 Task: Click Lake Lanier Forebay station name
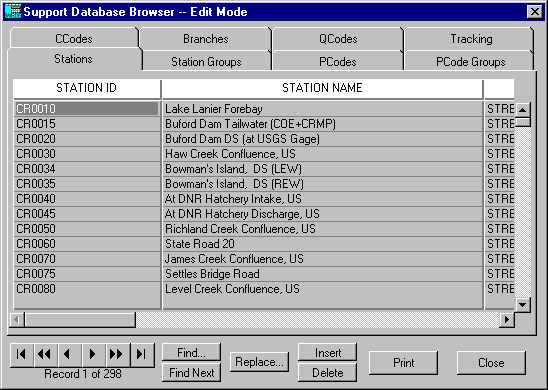tap(323, 109)
